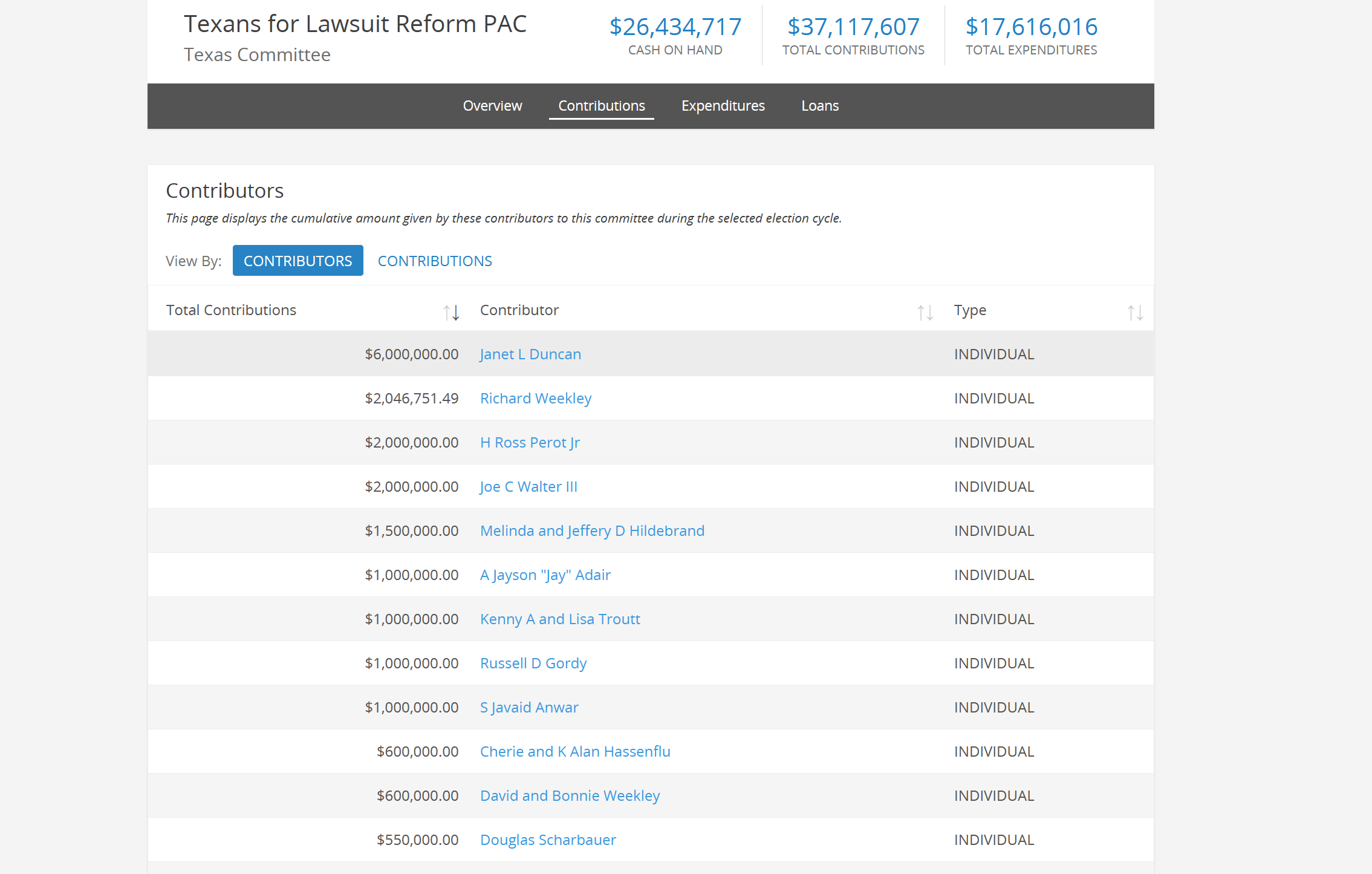Toggle view by CONTRIBUTORS button
The image size is (1372, 874).
(x=297, y=261)
